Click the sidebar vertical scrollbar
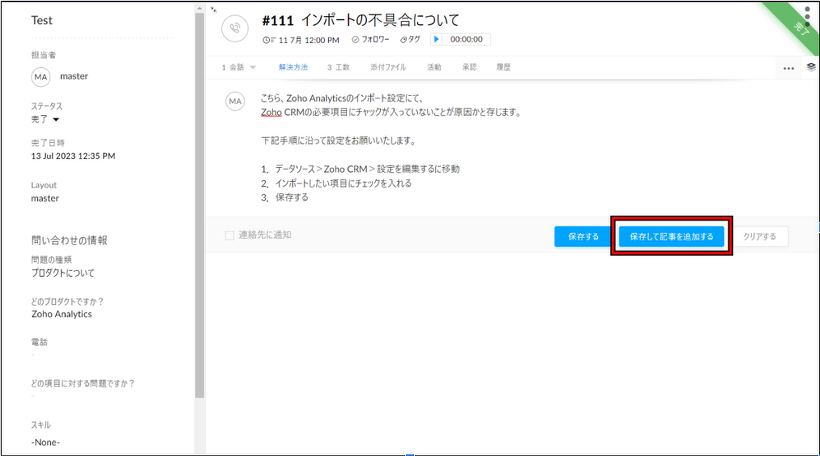Image resolution: width=820 pixels, height=456 pixels. (199, 200)
